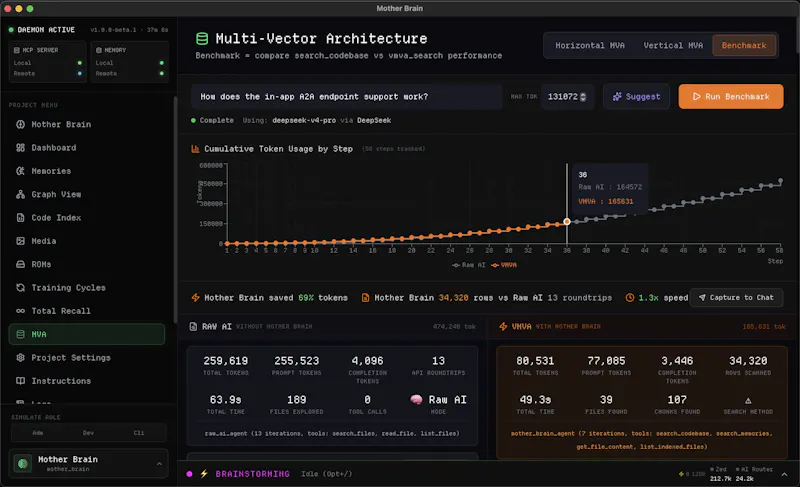Screen dimensions: 800x487
Task: Click the benchmark question input field
Action: click(347, 97)
